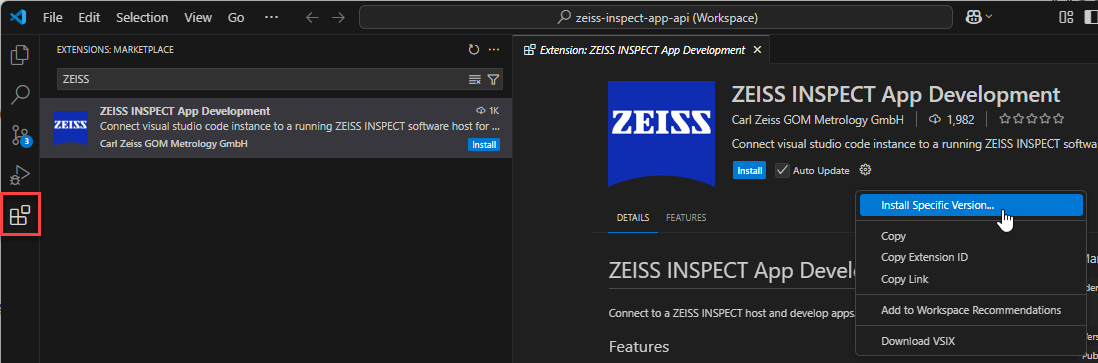Image resolution: width=1098 pixels, height=363 pixels.
Task: Select ZEISS INSPECT App Development list entry
Action: (276, 128)
